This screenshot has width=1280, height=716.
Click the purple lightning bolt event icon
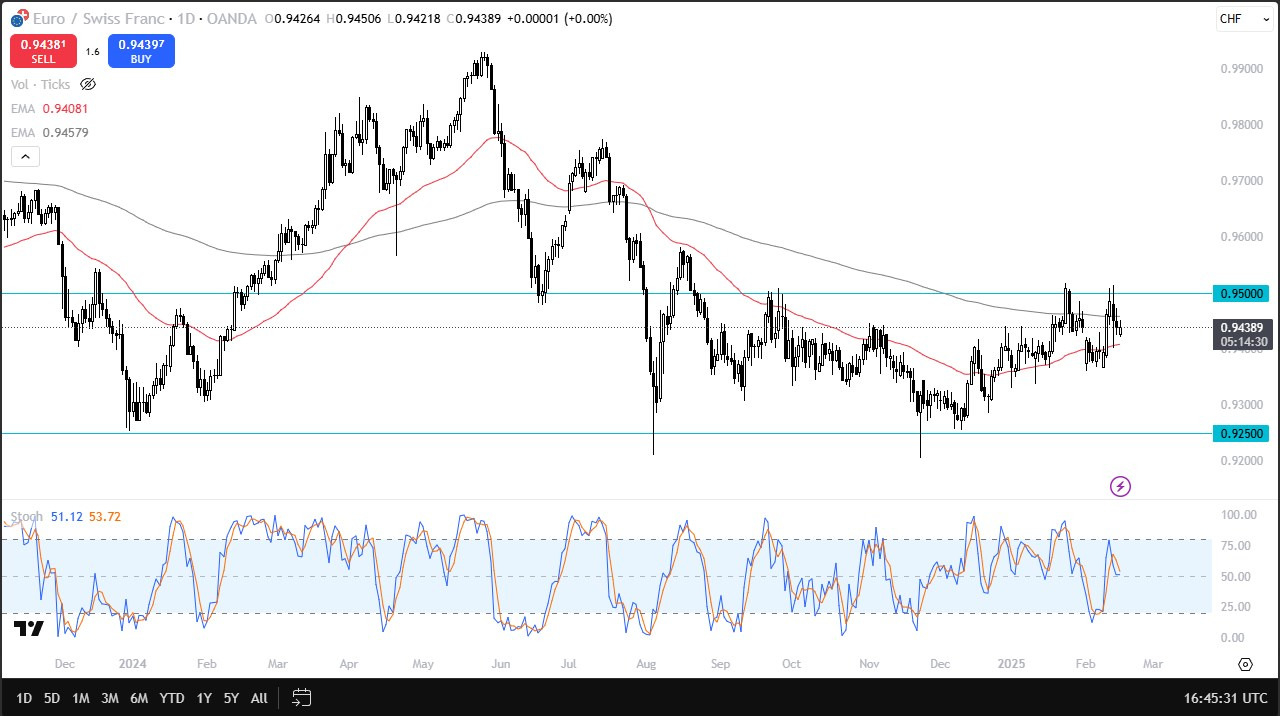coord(1120,487)
